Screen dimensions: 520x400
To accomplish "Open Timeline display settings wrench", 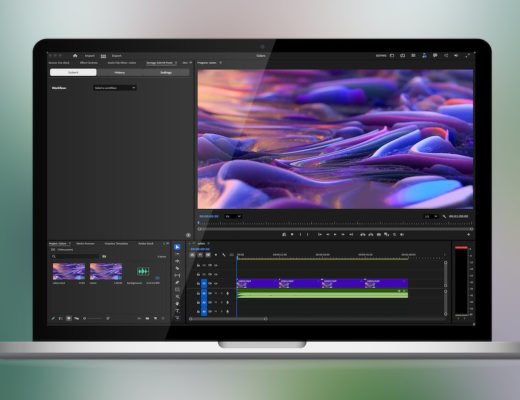I will pos(224,255).
